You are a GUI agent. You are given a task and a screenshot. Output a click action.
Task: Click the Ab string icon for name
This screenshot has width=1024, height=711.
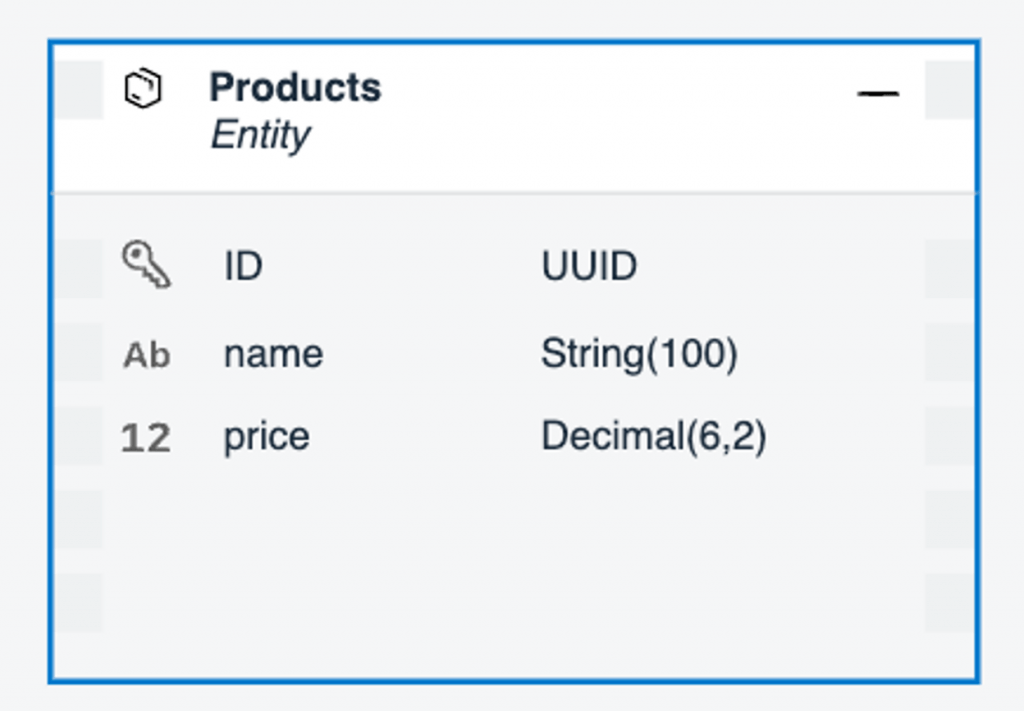(146, 356)
